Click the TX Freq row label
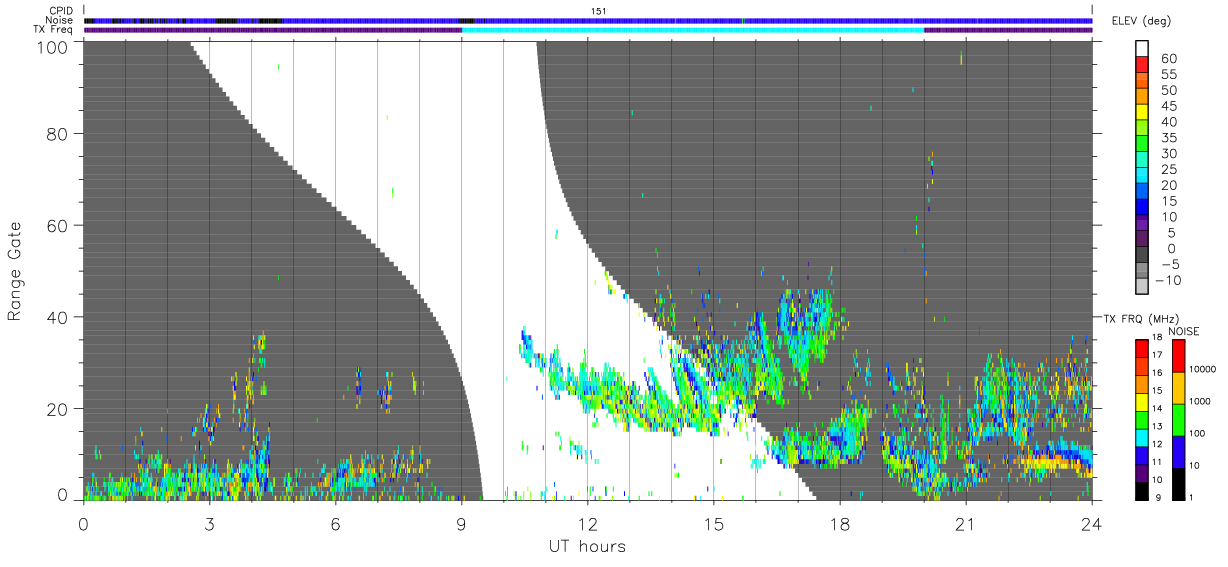The image size is (1228, 567). 55,30
